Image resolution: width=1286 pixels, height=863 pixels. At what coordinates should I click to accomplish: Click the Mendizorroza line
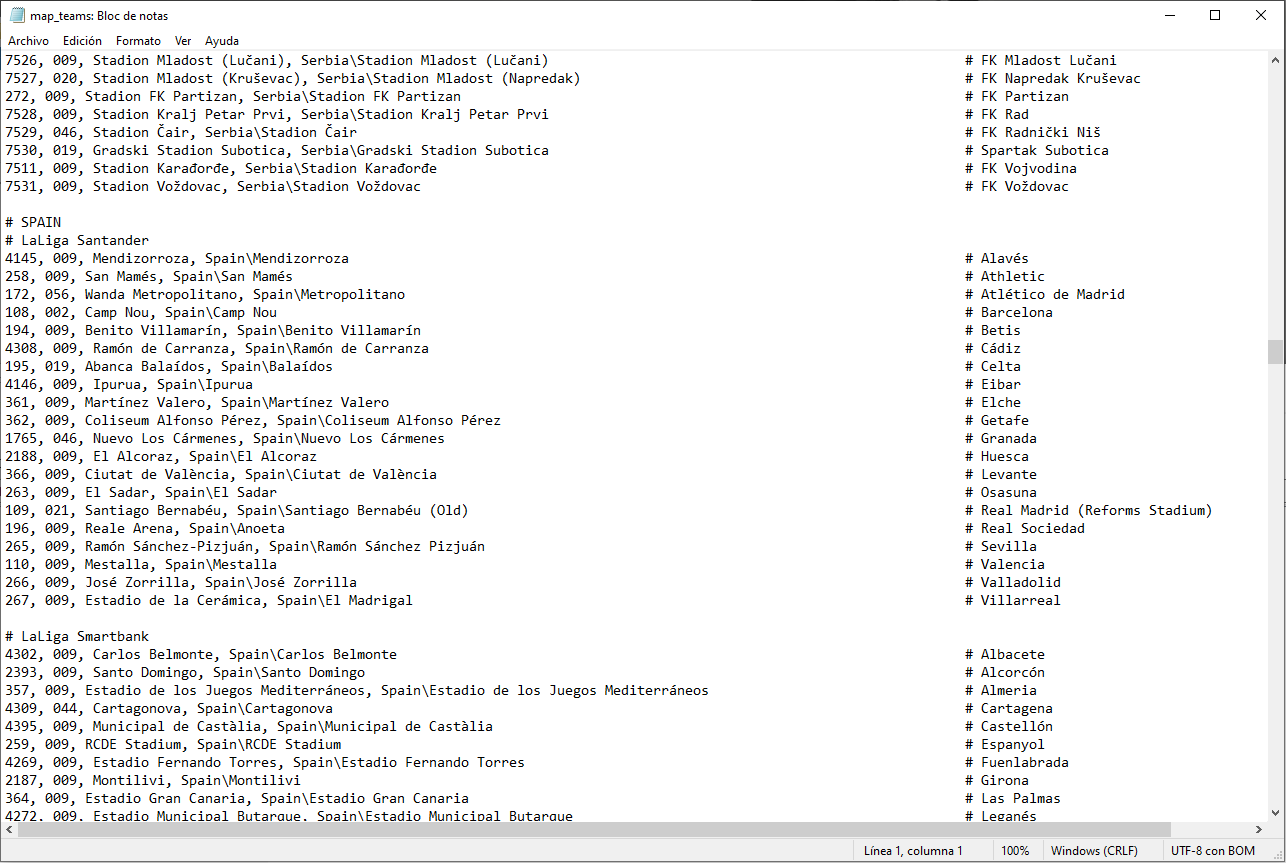(177, 258)
